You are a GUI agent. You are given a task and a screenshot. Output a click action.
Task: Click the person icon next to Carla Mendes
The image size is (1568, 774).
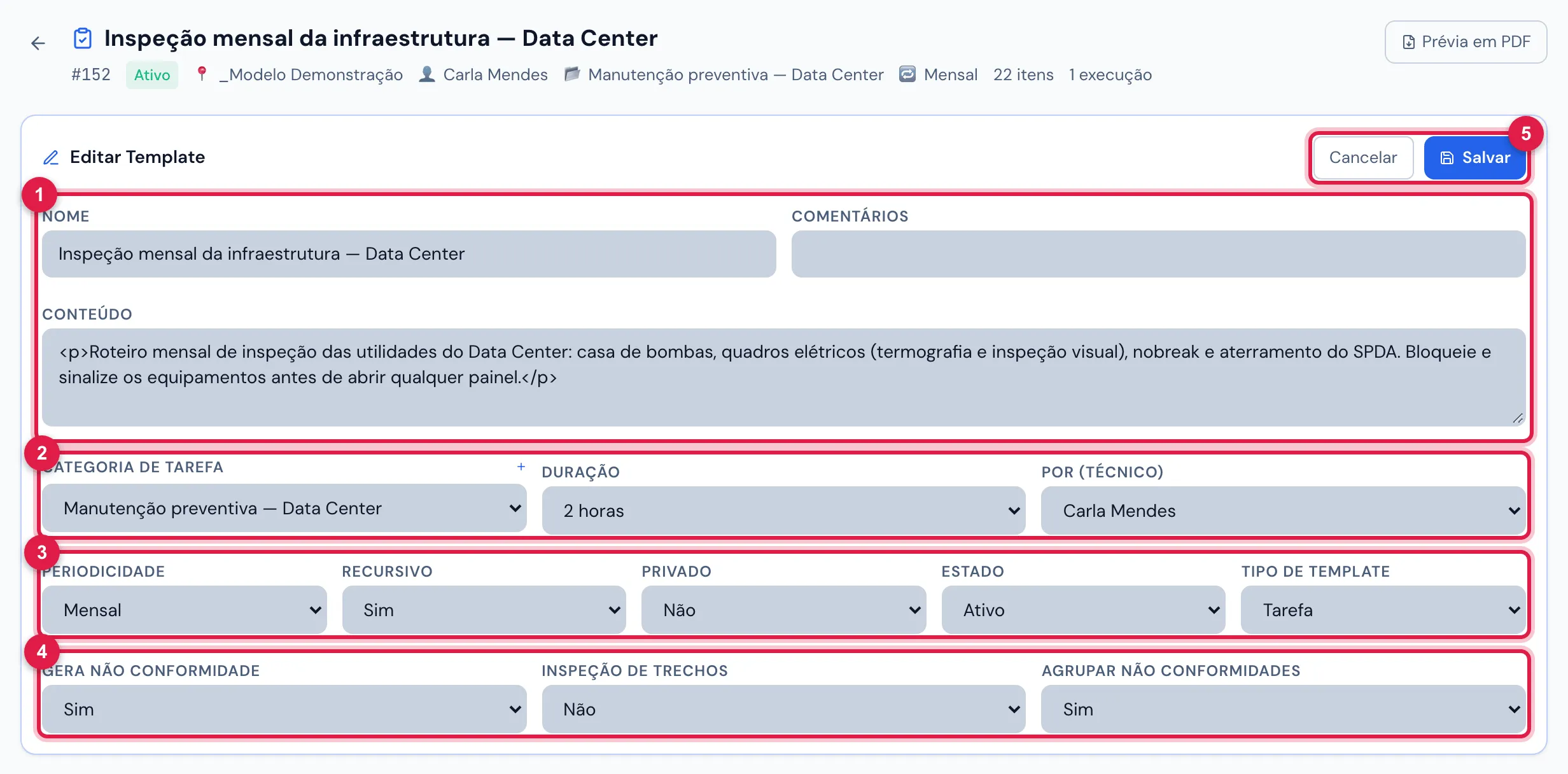427,74
